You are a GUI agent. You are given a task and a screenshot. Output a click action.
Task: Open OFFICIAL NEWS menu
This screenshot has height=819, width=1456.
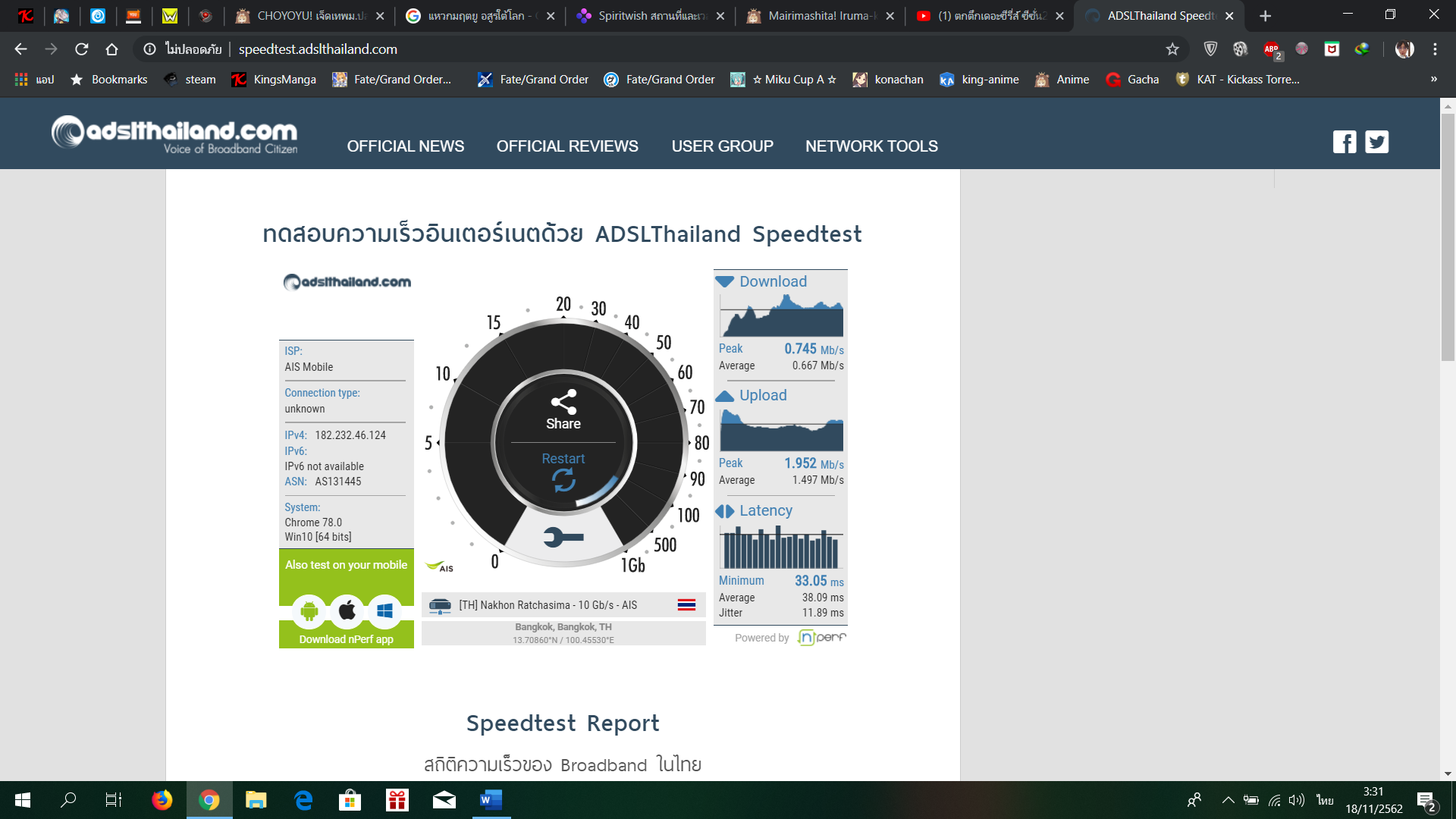point(406,146)
